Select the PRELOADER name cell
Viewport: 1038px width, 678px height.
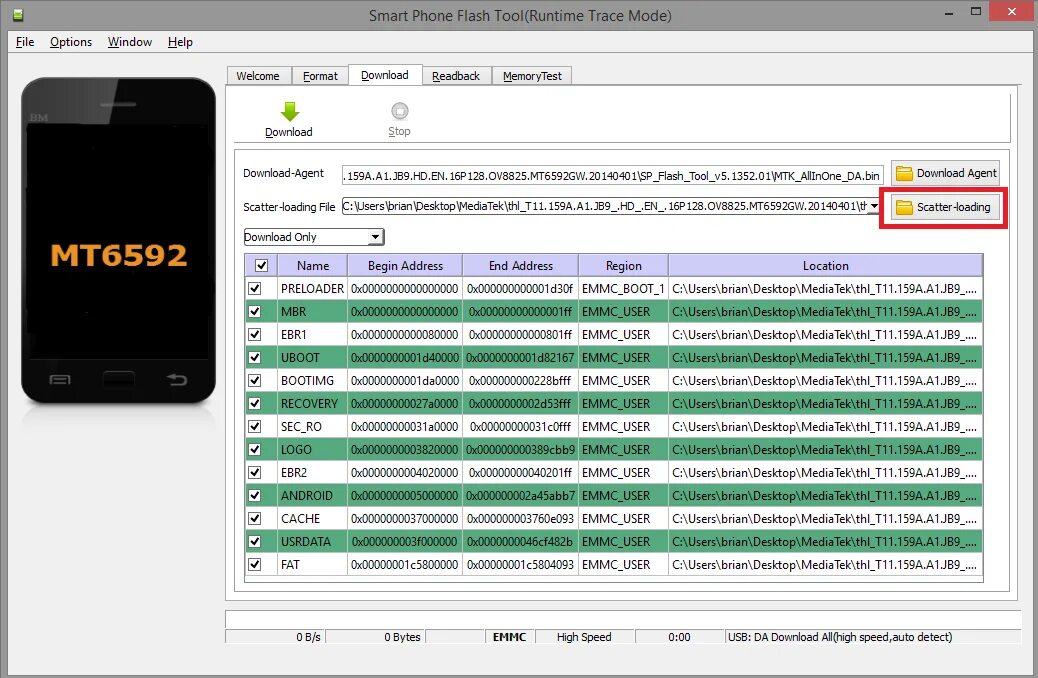312,289
